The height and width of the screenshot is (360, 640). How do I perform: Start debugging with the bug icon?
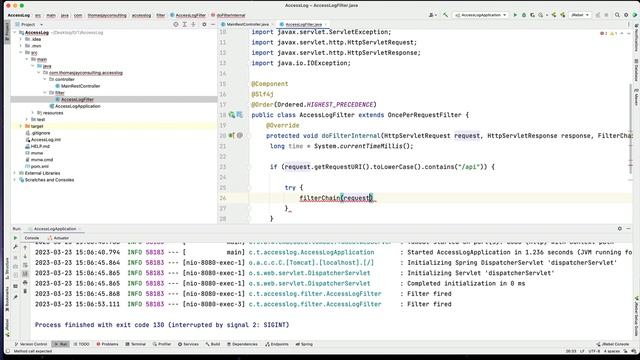tap(524, 15)
